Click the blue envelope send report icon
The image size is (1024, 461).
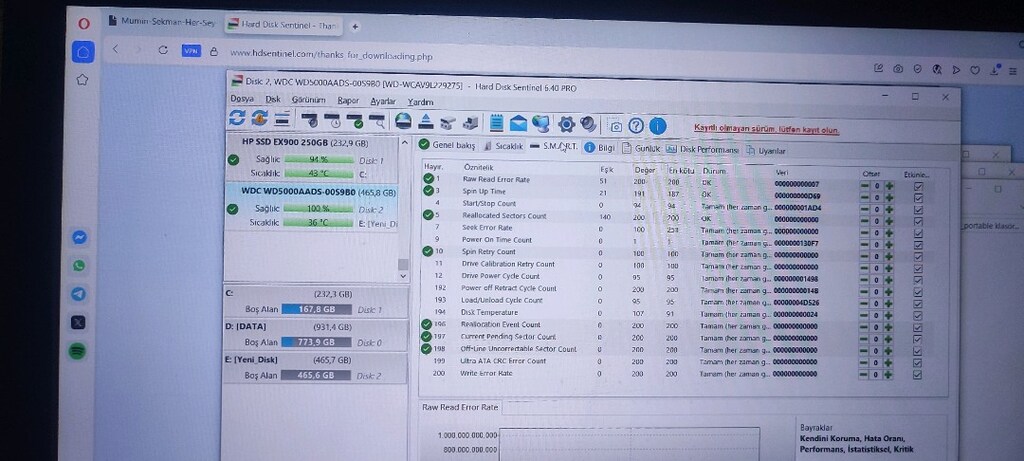[x=518, y=123]
